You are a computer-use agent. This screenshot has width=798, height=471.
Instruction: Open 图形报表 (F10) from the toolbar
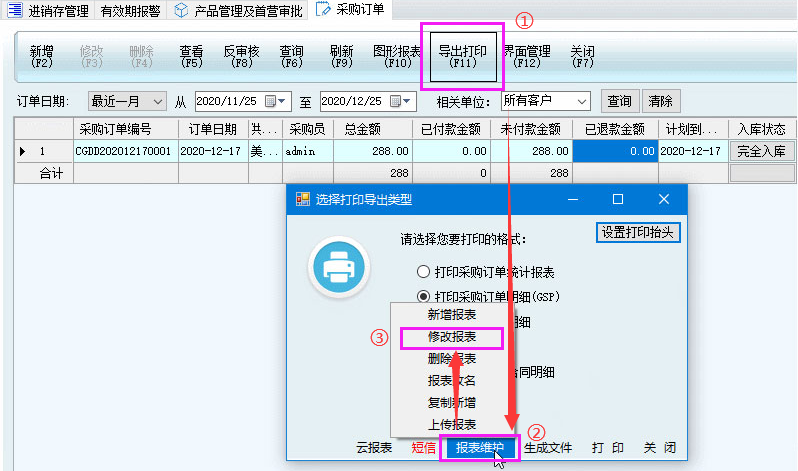pyautogui.click(x=396, y=56)
